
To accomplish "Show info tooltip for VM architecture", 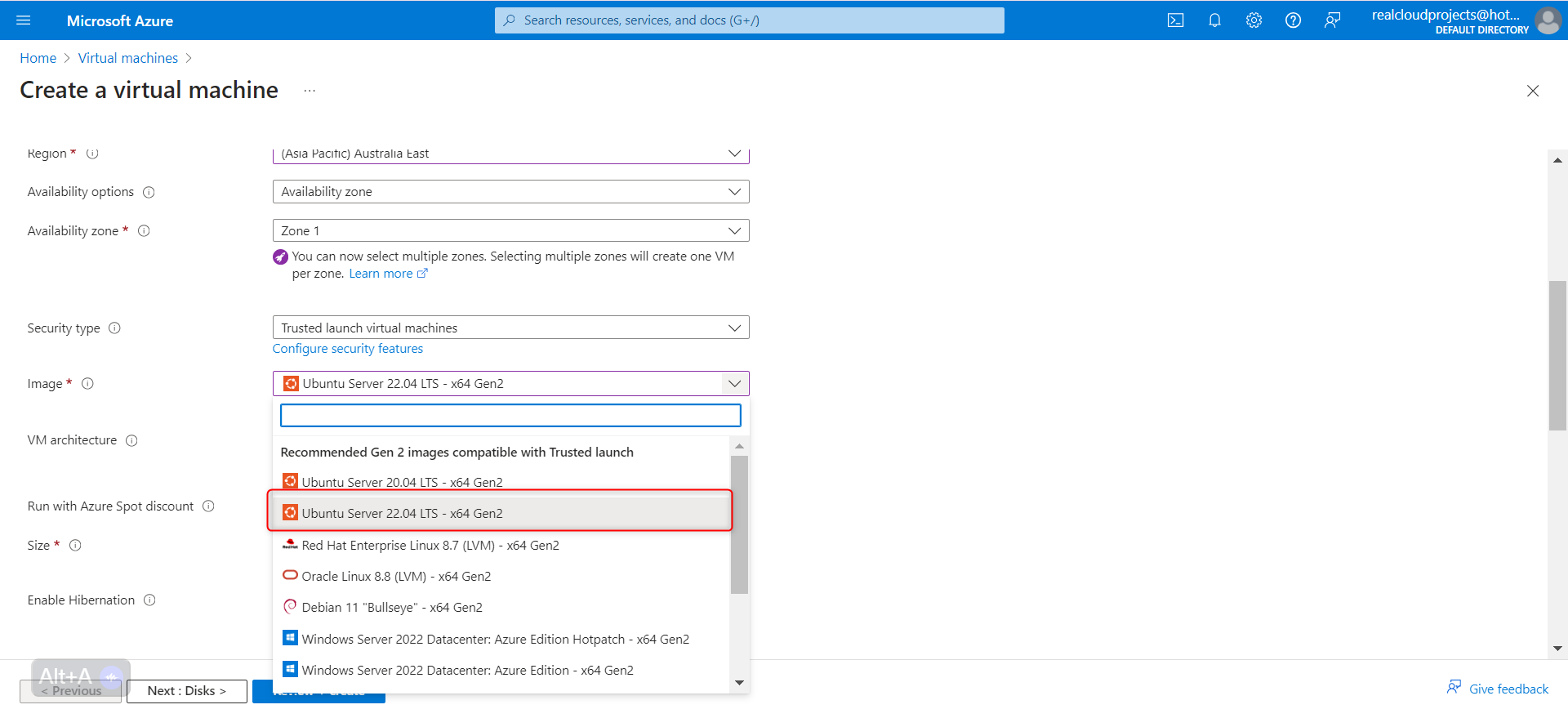I will [131, 440].
